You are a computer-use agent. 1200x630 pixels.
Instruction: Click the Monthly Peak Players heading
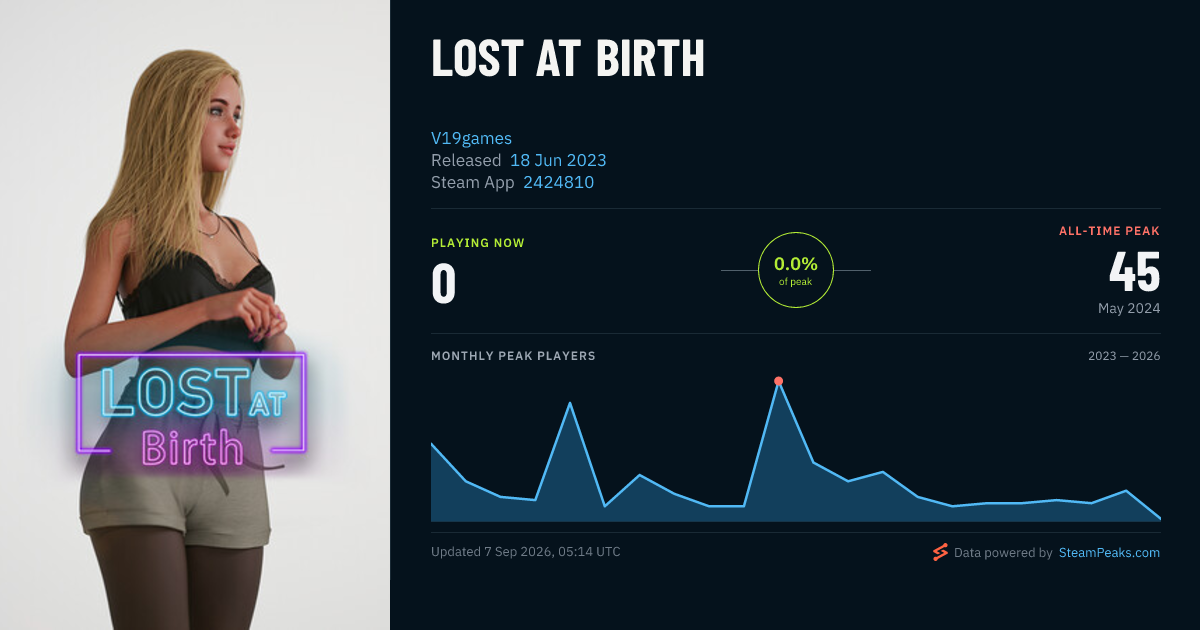pos(513,356)
